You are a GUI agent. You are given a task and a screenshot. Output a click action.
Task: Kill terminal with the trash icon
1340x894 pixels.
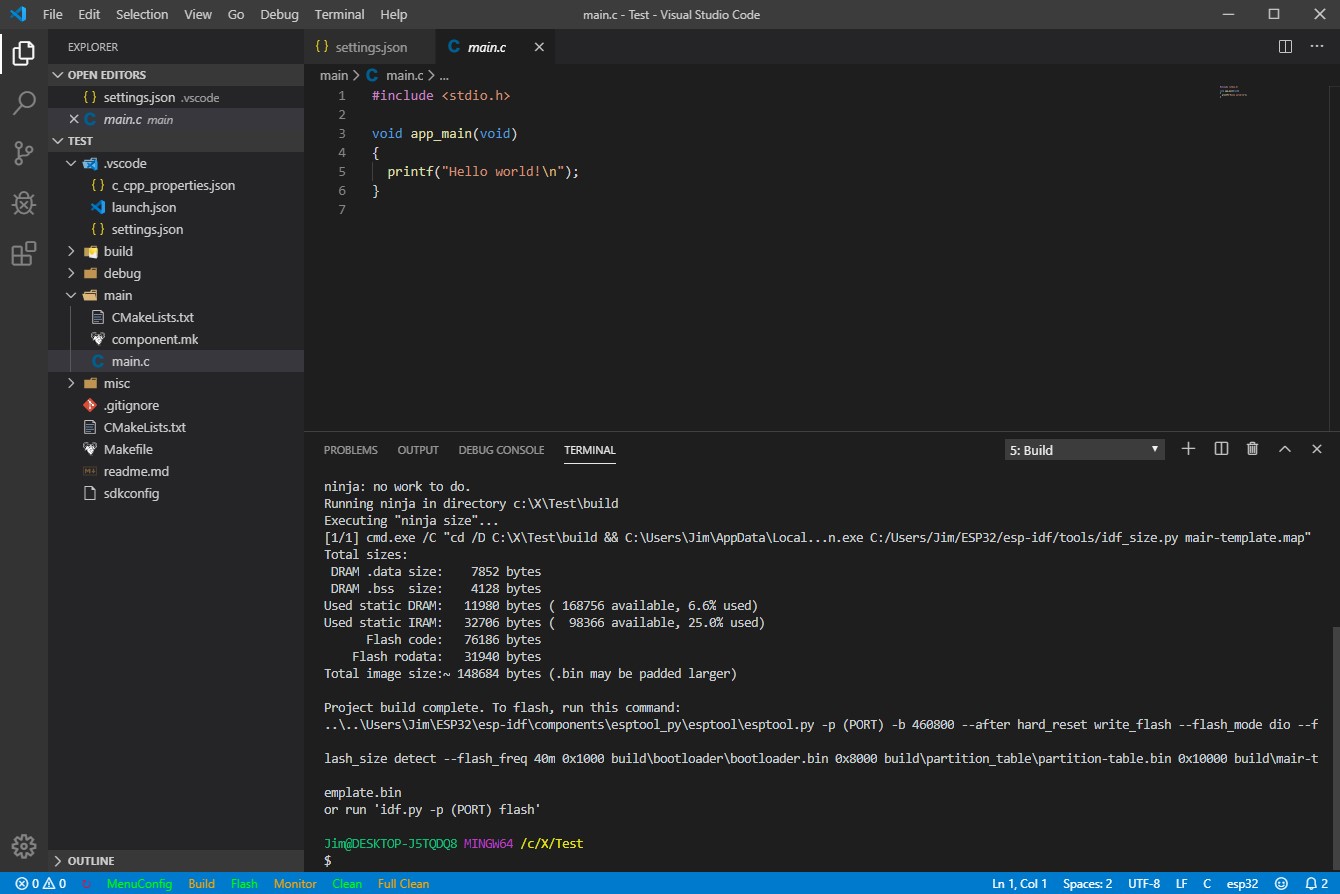(x=1252, y=449)
